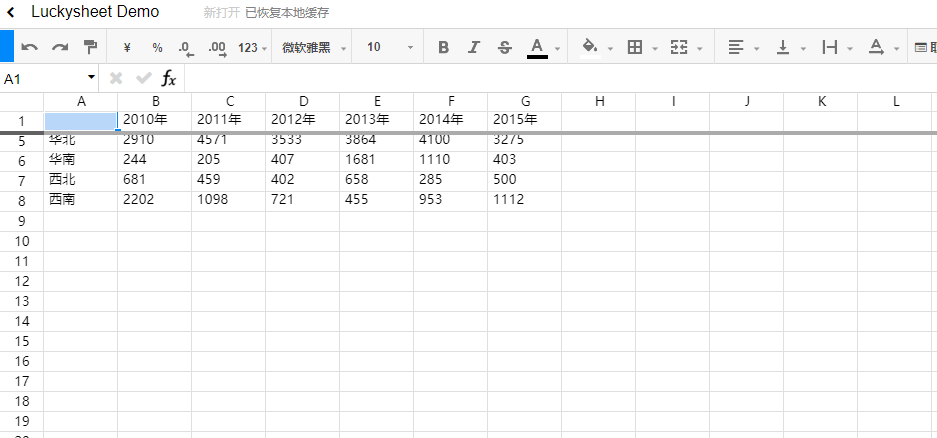Image resolution: width=937 pixels, height=438 pixels.
Task: Select the 西北 row label cell
Action: click(81, 181)
